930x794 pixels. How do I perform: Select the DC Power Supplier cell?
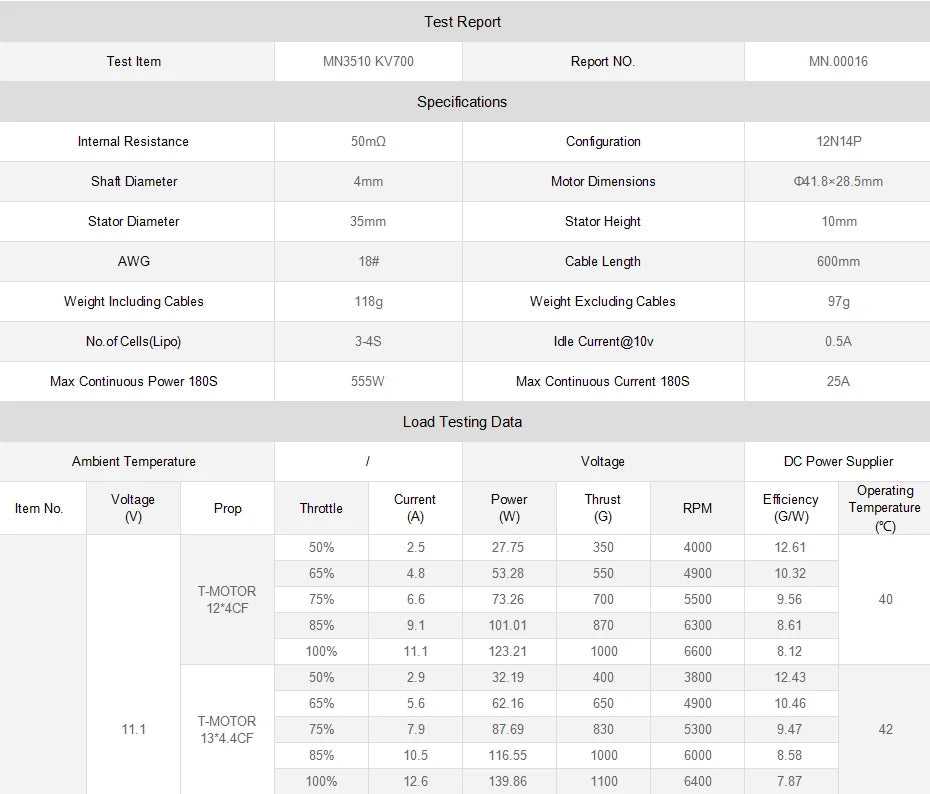[836, 461]
